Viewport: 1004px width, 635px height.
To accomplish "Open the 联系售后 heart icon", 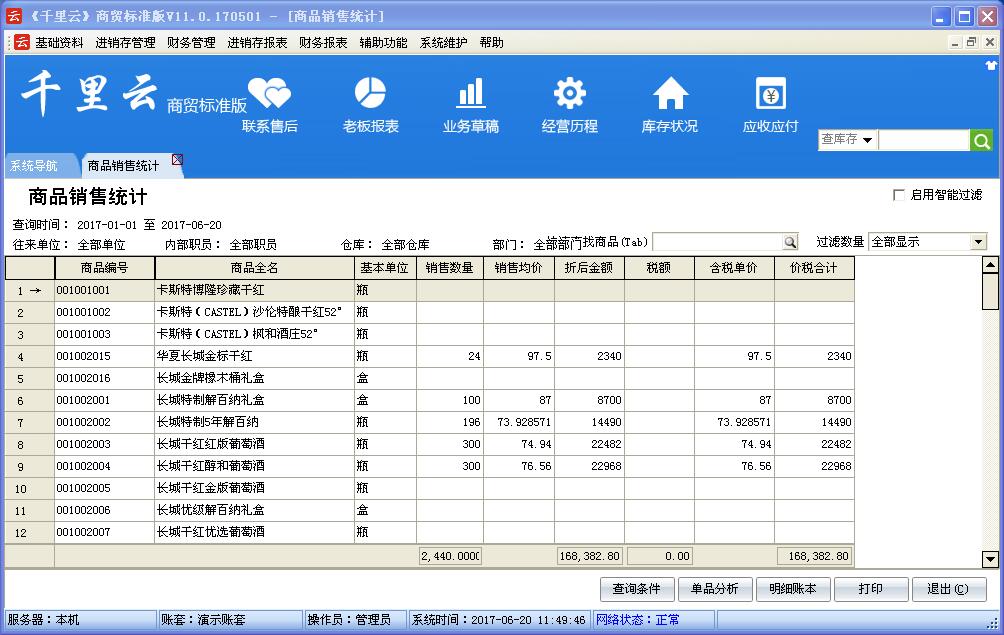I will [x=269, y=94].
